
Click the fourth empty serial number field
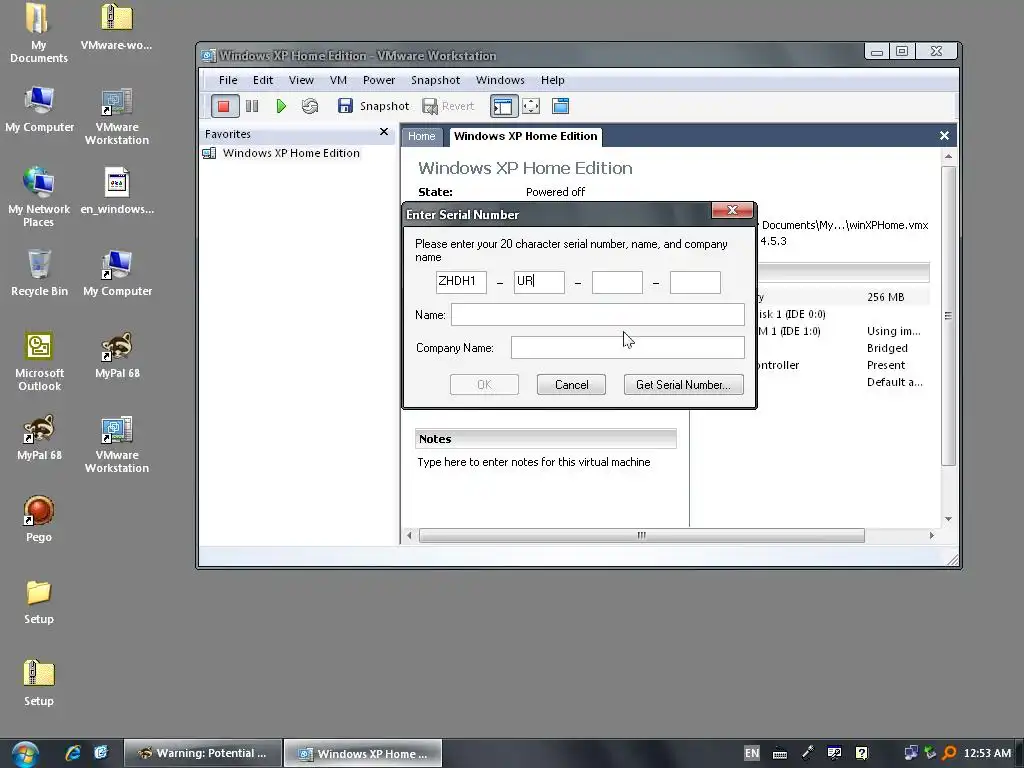pyautogui.click(x=696, y=282)
